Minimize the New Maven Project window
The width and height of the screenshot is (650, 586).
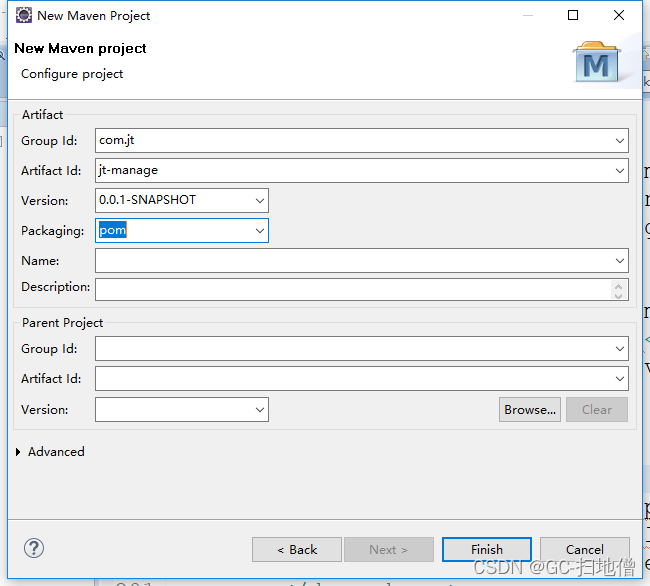click(x=528, y=15)
